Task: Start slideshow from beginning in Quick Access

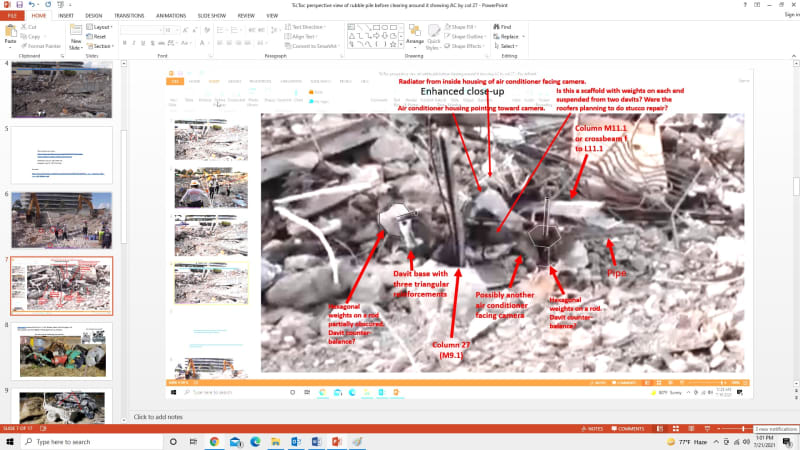Action: [60, 5]
